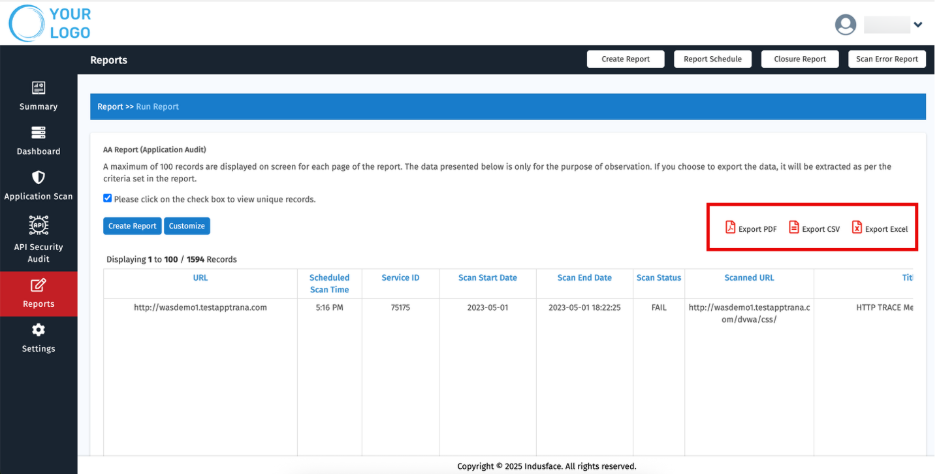Go to Reports menu label
The width and height of the screenshot is (936, 474).
(38, 304)
